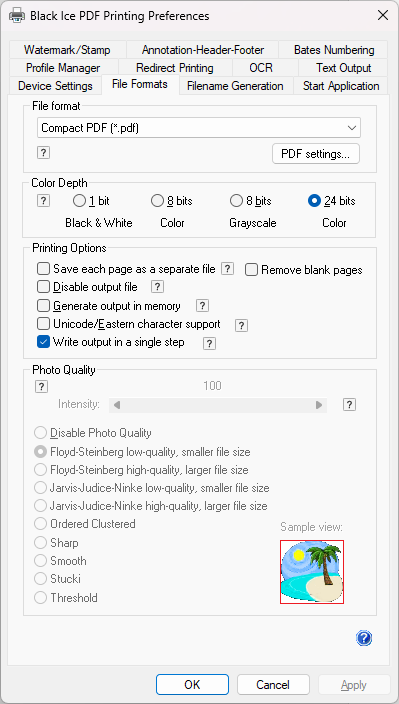Image resolution: width=399 pixels, height=704 pixels.
Task: Click help icon beside Disable output file
Action: pos(158,287)
